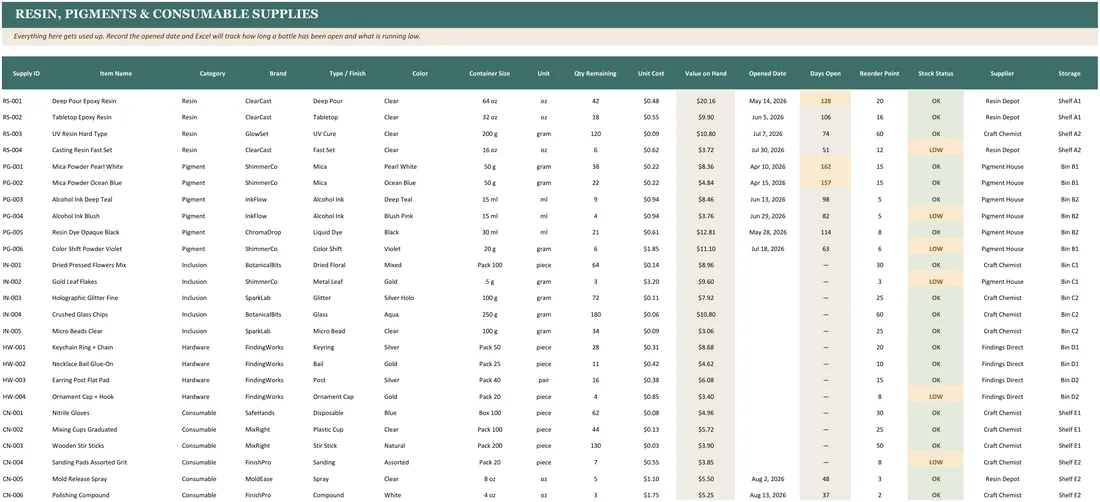The image size is (1100, 502).
Task: Click 'Earring Post Flat Pad' cell
Action: coord(81,380)
